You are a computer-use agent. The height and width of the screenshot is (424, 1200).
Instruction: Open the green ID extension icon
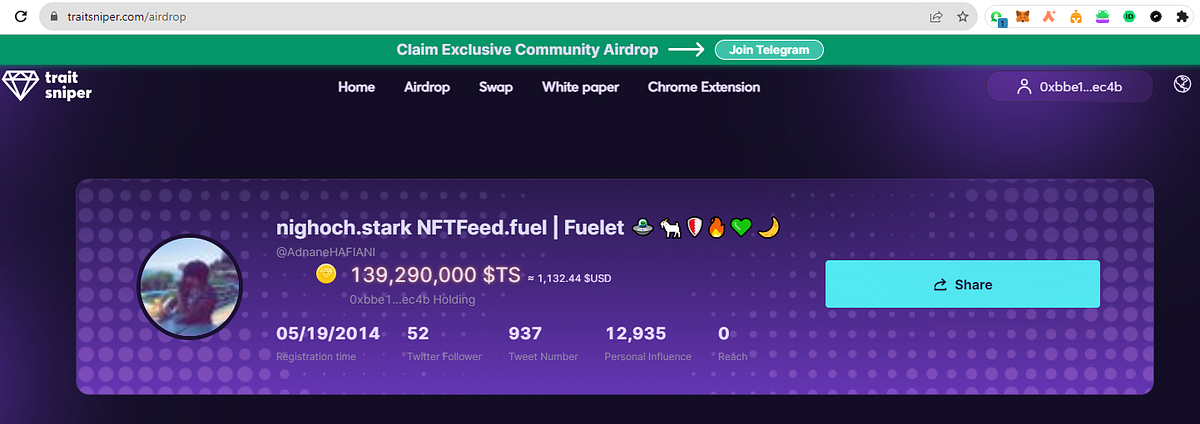(x=1130, y=17)
